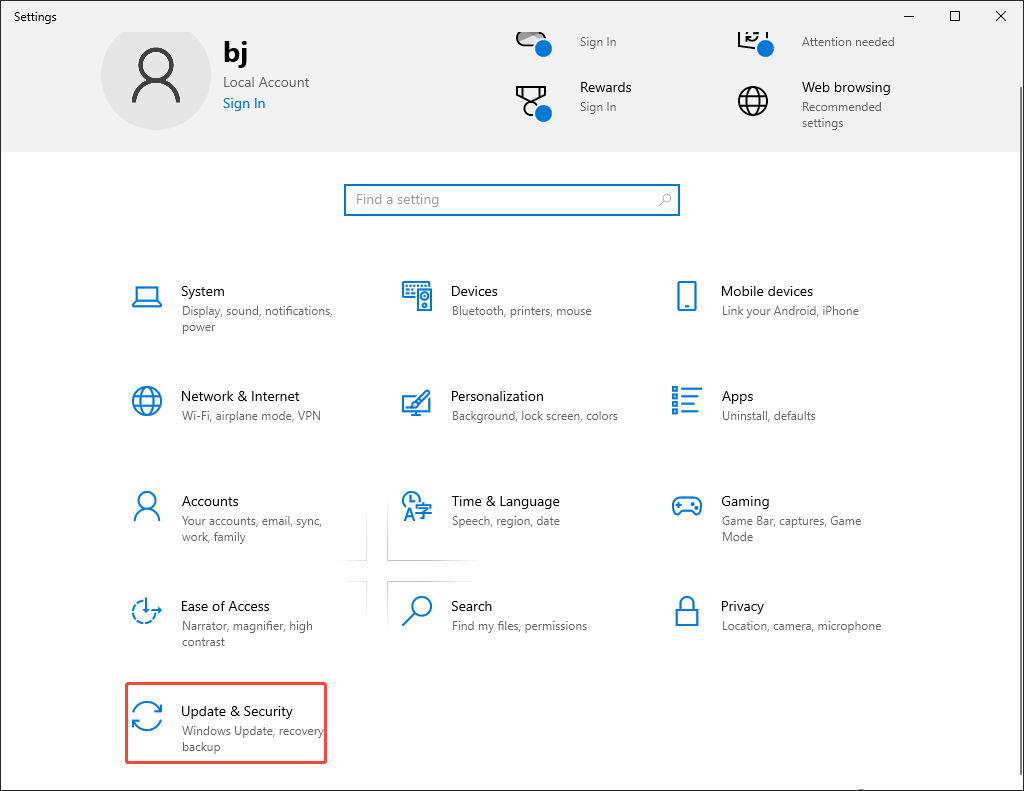Open Time & Language settings
This screenshot has width=1024, height=791.
(490, 510)
